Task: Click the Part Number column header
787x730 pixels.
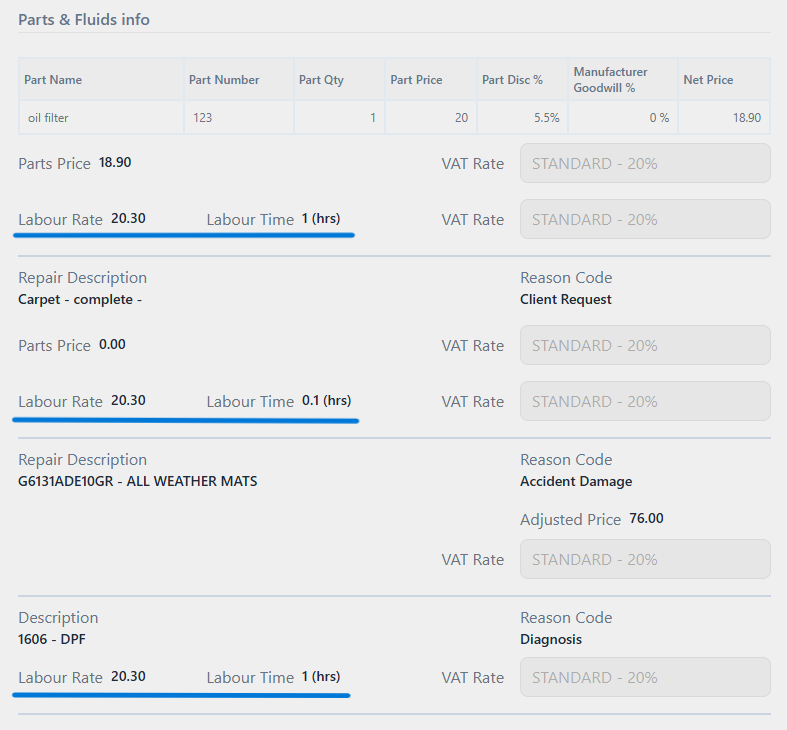Action: tap(224, 80)
